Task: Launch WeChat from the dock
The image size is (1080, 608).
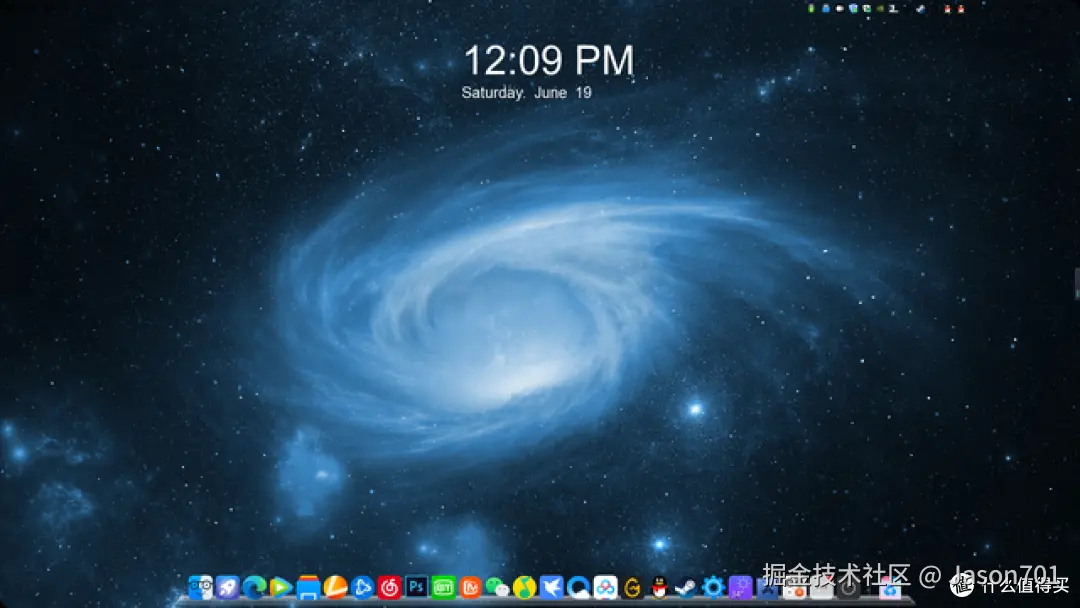Action: pos(497,587)
